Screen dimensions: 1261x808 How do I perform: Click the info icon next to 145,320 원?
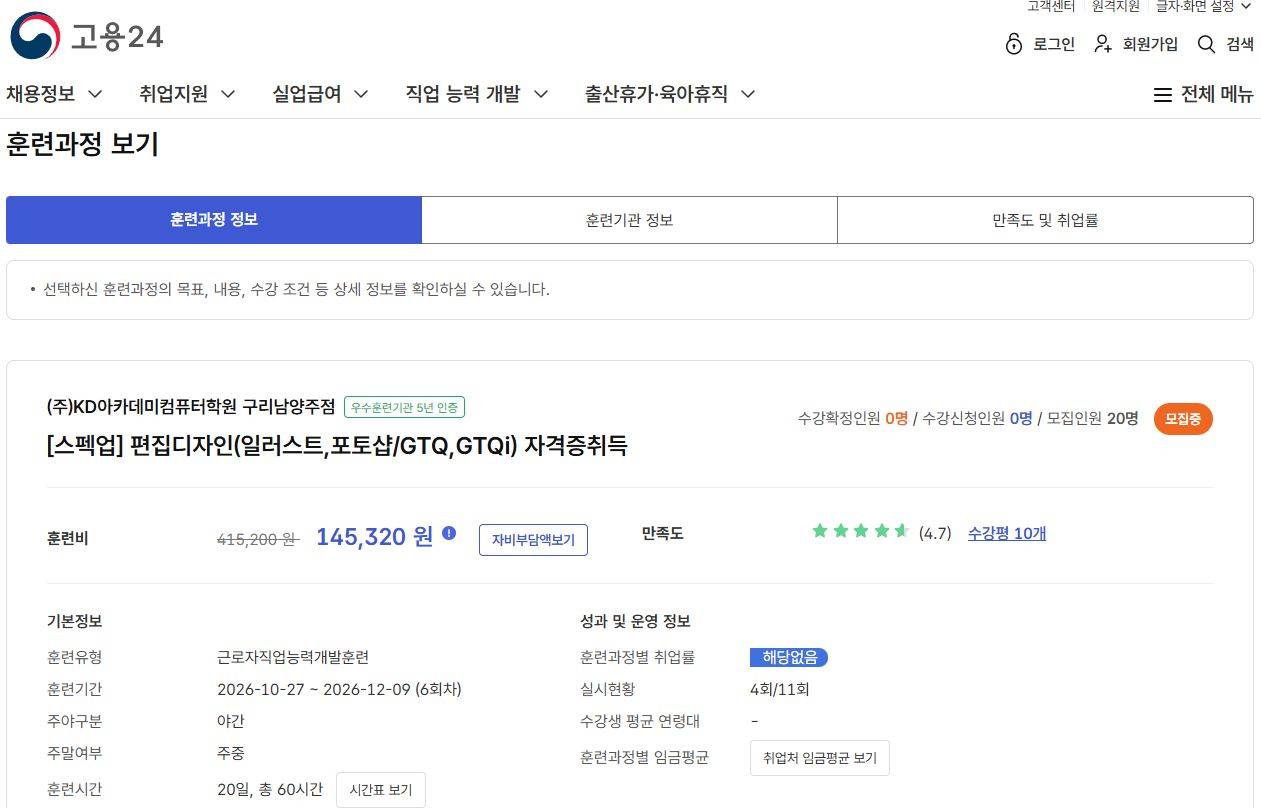449,533
